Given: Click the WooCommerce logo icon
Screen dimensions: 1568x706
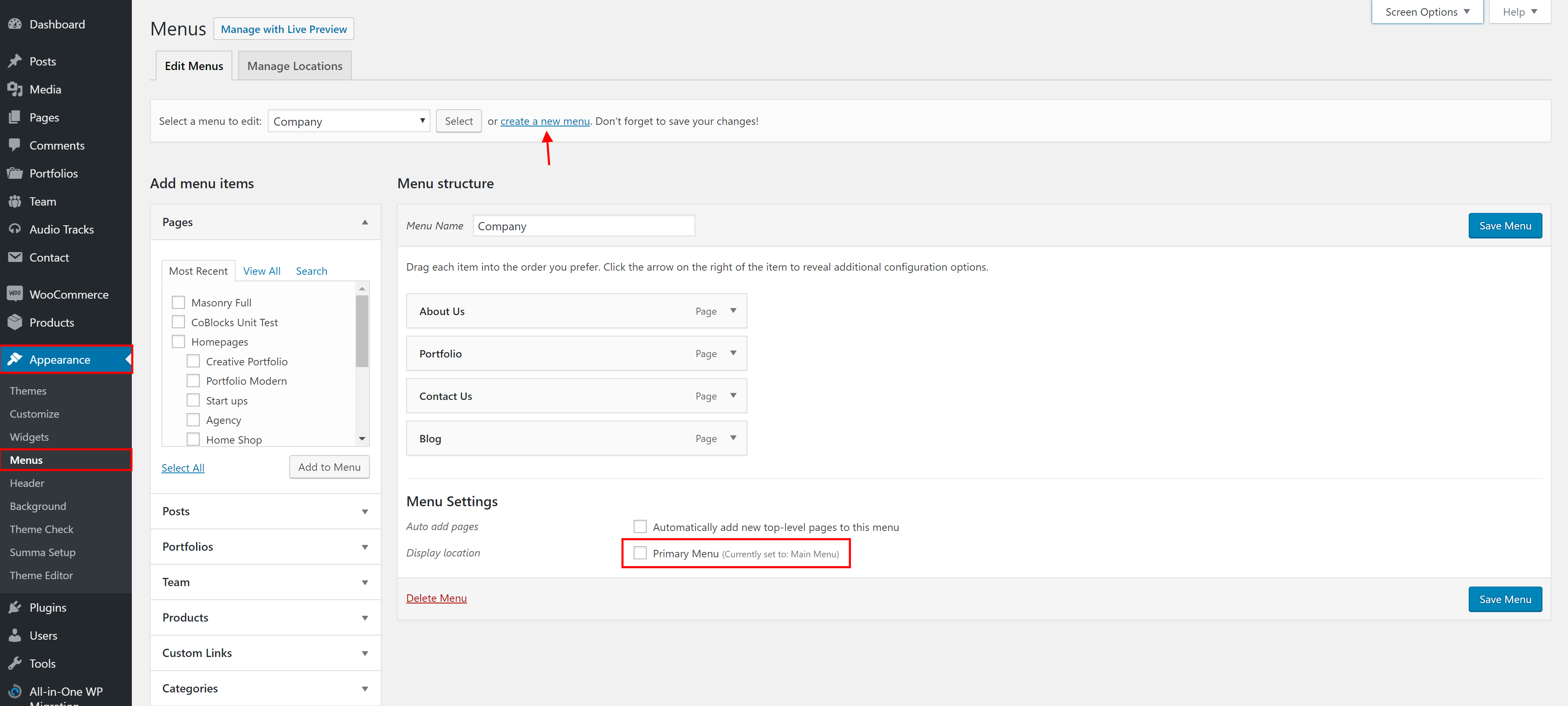Looking at the screenshot, I should [x=14, y=294].
